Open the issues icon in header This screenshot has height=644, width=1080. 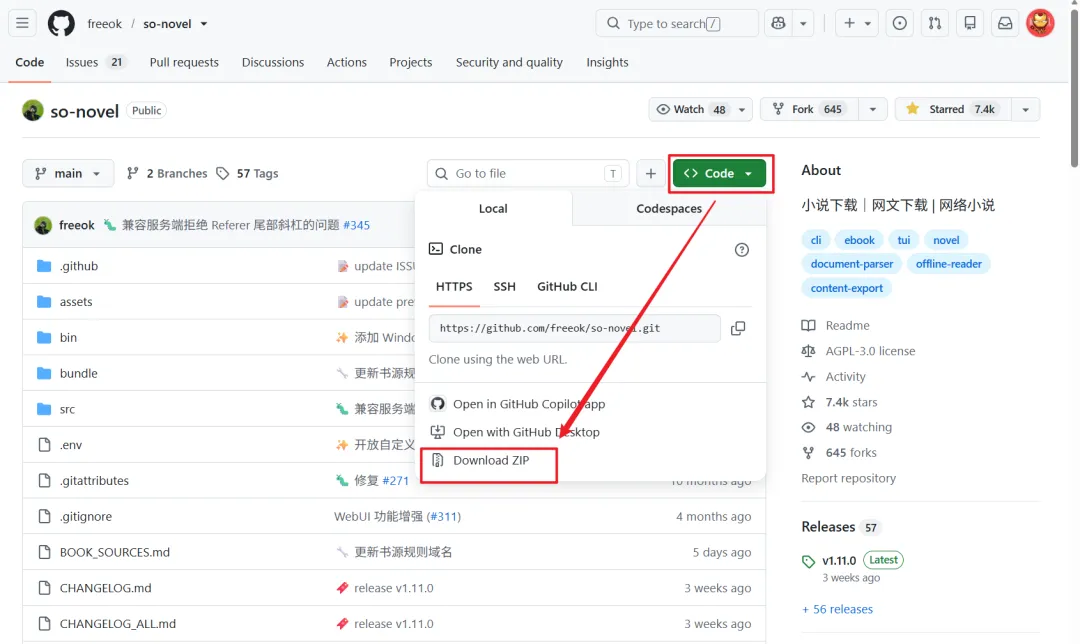coord(900,23)
